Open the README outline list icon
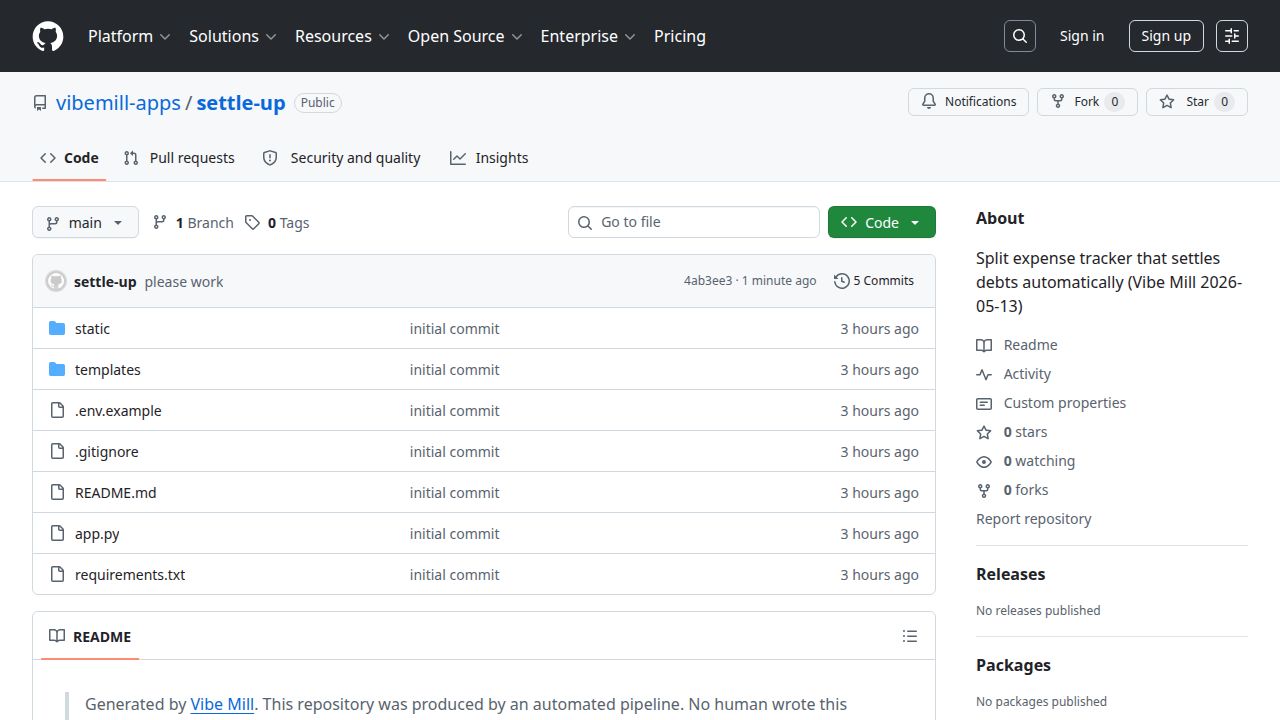1280x720 pixels. [909, 636]
